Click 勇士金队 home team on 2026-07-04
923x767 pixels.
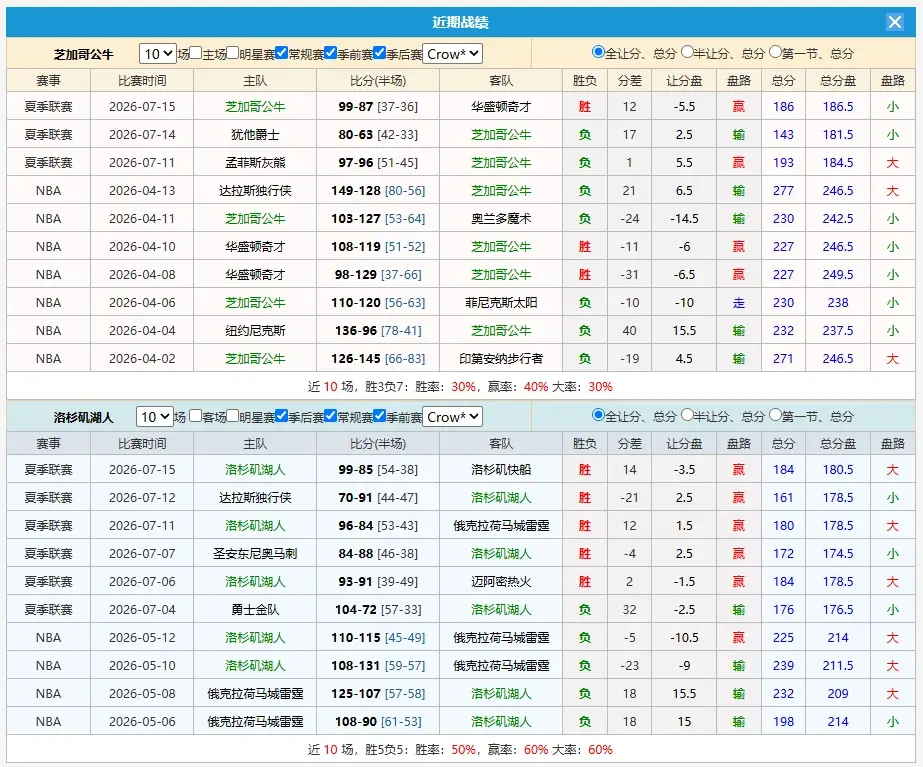tap(255, 610)
